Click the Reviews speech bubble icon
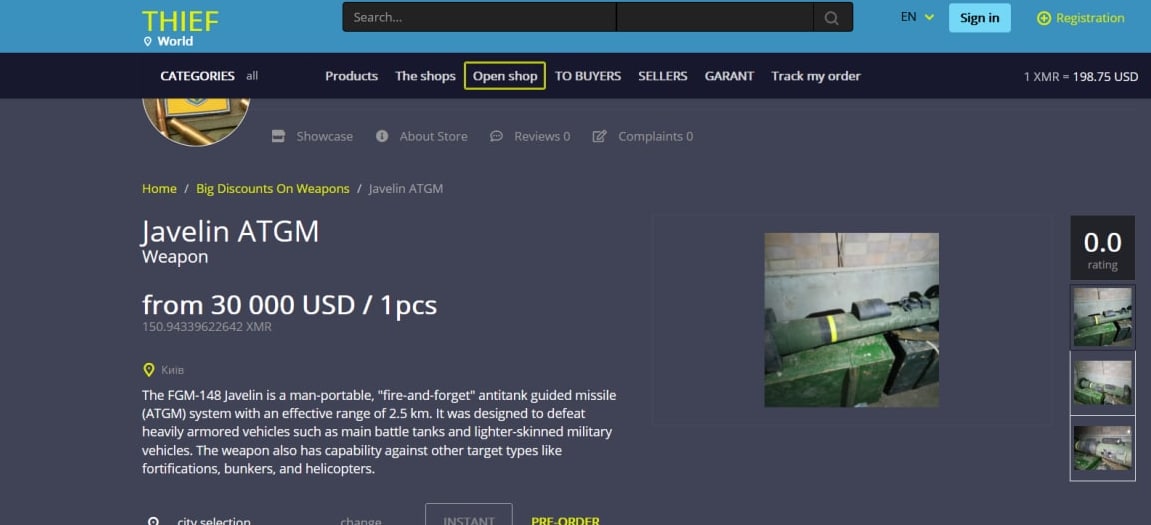This screenshot has height=525, width=1151. point(496,136)
